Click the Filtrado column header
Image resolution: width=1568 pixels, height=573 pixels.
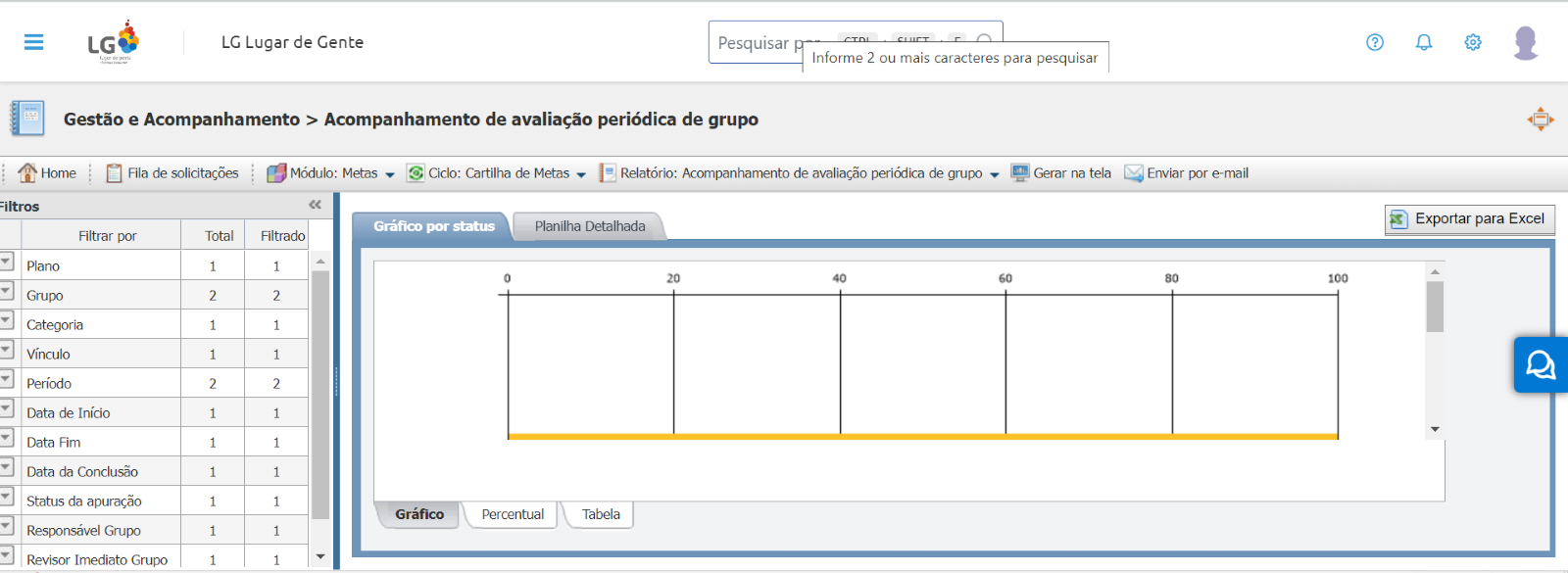point(277,236)
